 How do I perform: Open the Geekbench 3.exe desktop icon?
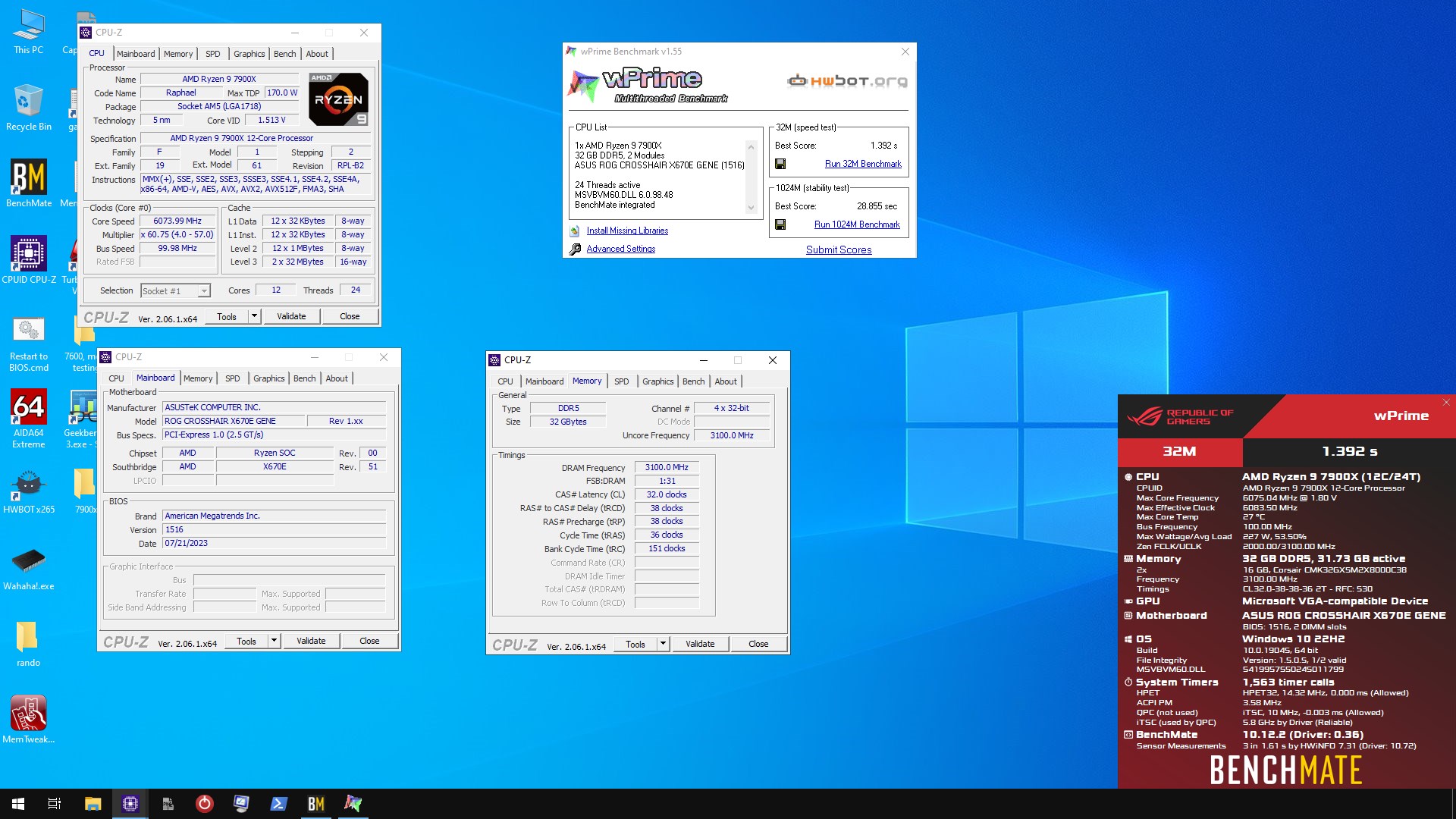pyautogui.click(x=82, y=419)
